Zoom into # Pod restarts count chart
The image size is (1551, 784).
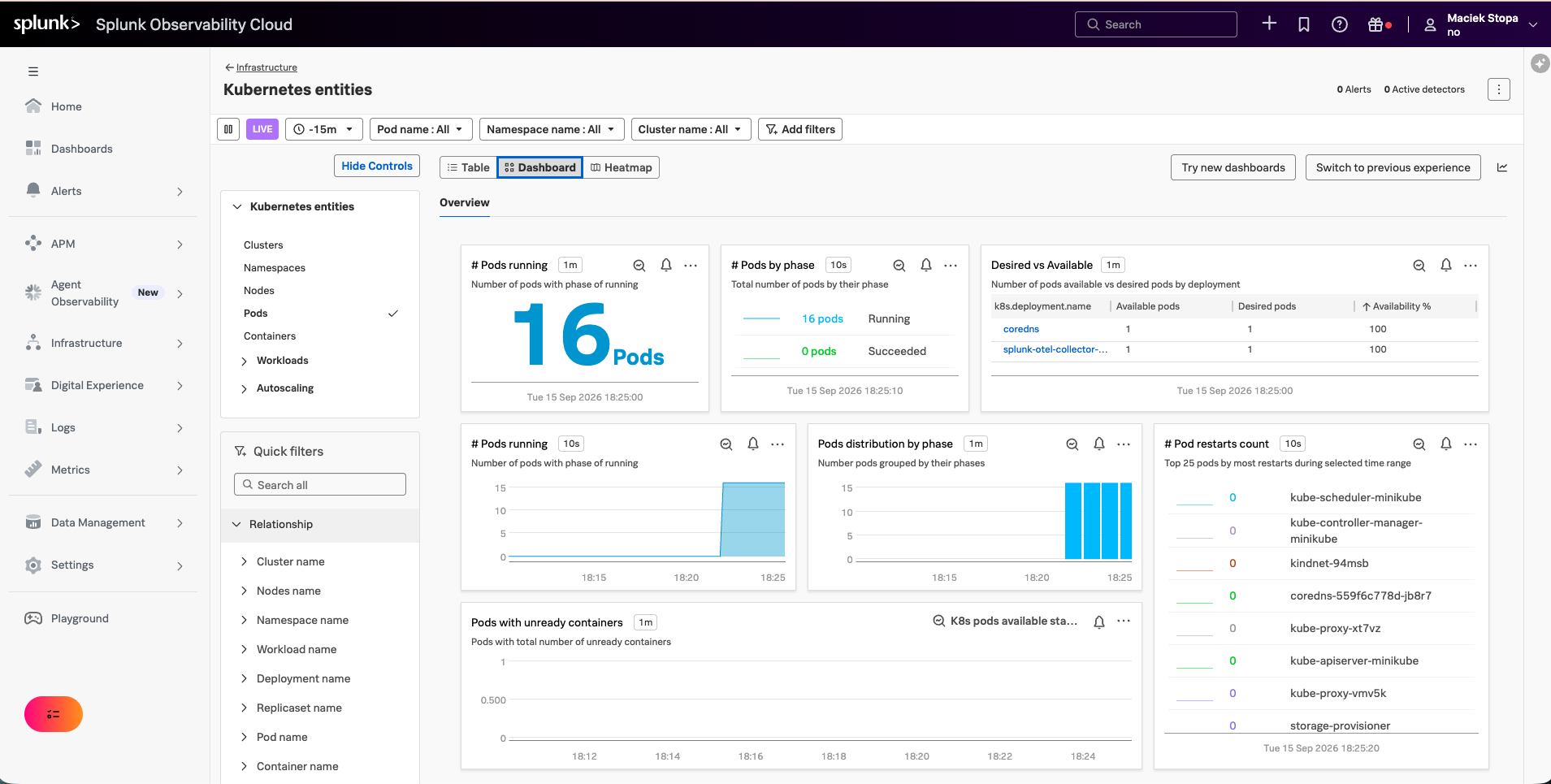coord(1419,444)
